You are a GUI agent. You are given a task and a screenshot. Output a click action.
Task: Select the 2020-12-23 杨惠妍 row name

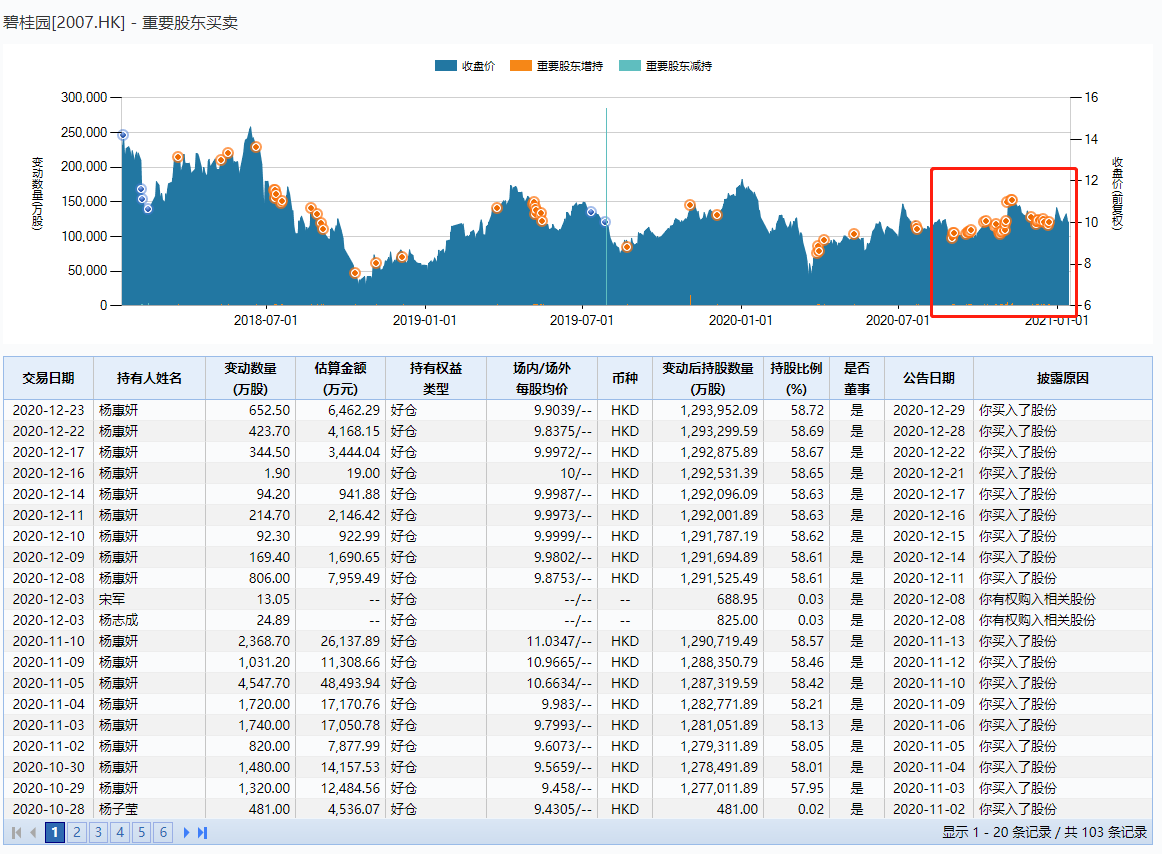tap(118, 410)
